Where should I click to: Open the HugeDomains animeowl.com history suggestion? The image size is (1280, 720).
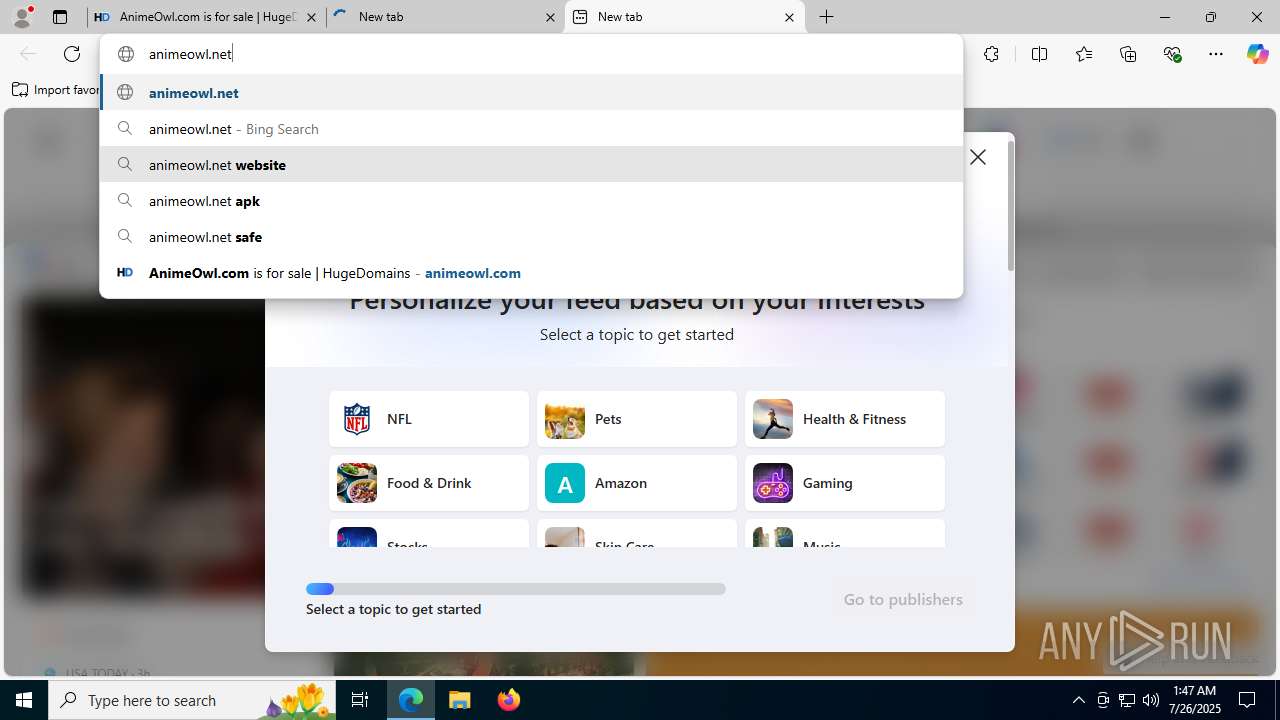point(531,273)
